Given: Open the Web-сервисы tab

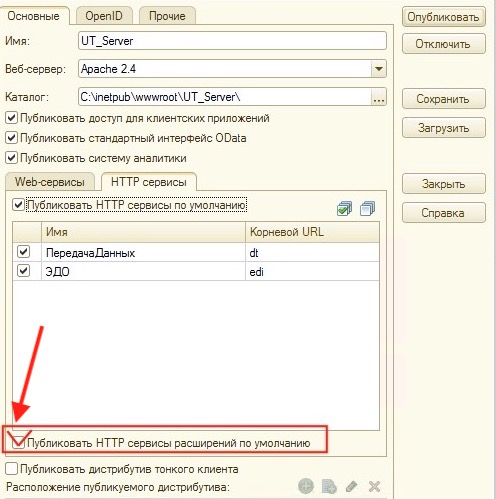Looking at the screenshot, I should [x=50, y=182].
